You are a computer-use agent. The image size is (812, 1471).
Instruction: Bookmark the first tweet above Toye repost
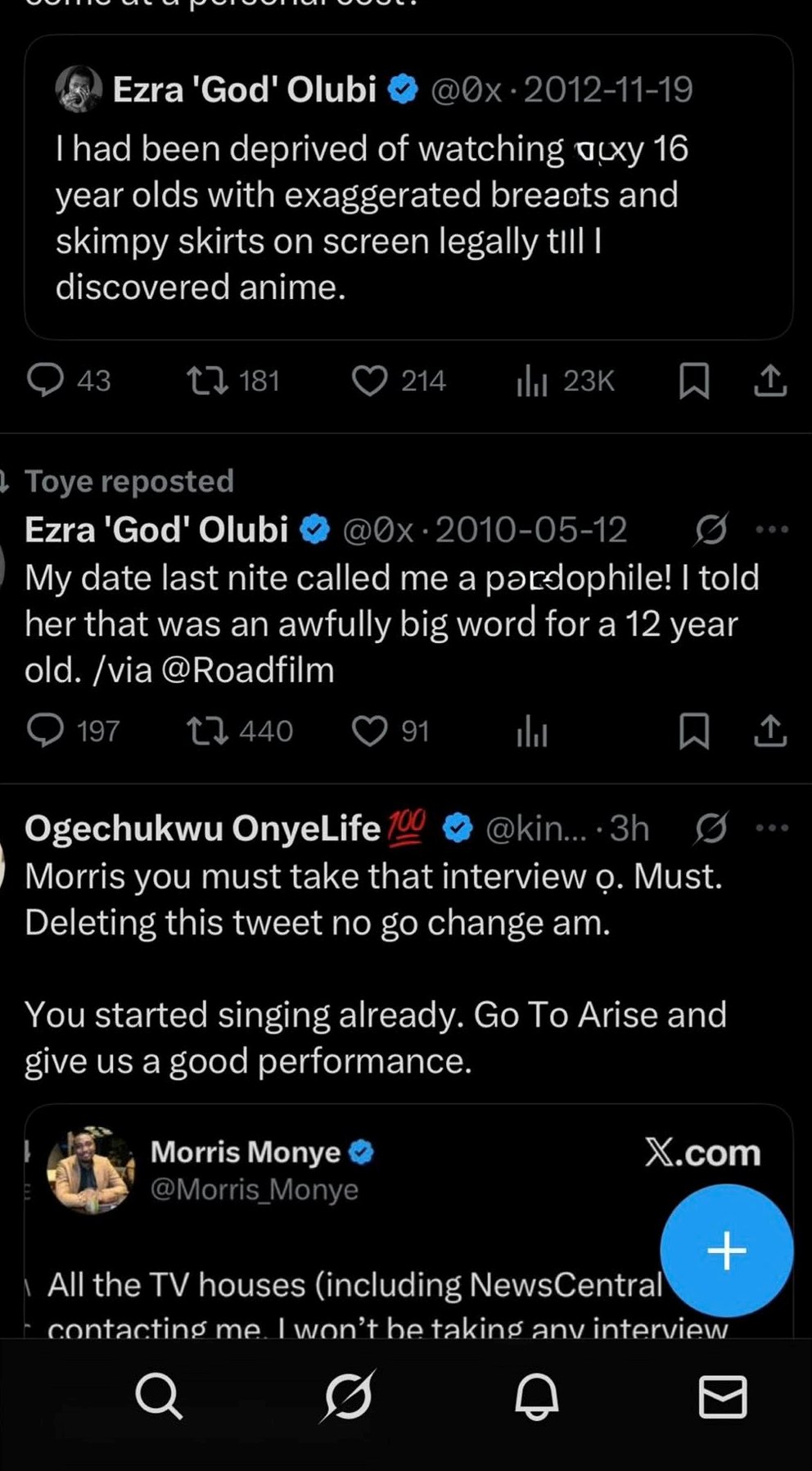(694, 380)
